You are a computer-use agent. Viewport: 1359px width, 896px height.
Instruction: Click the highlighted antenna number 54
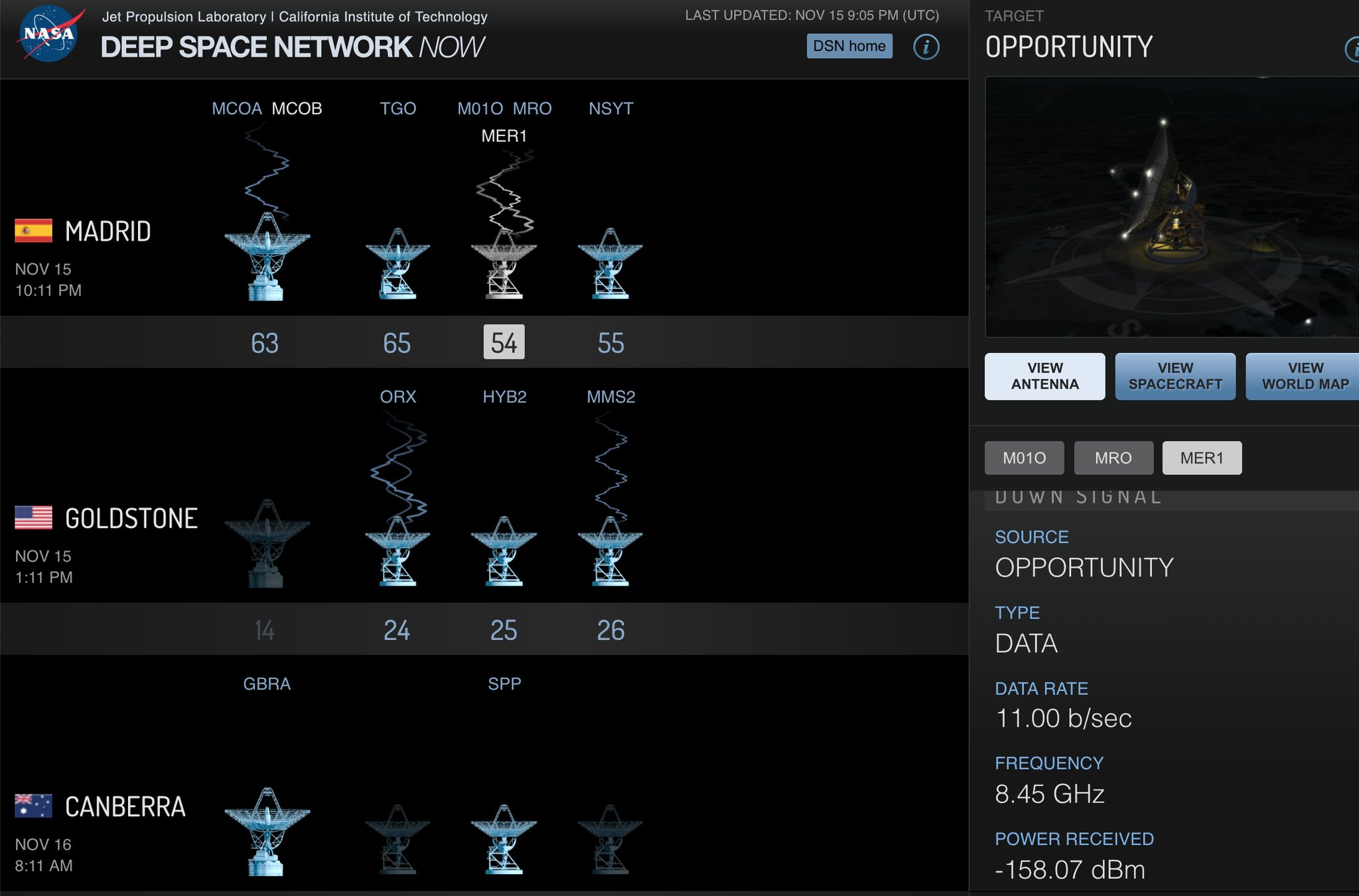pyautogui.click(x=504, y=342)
